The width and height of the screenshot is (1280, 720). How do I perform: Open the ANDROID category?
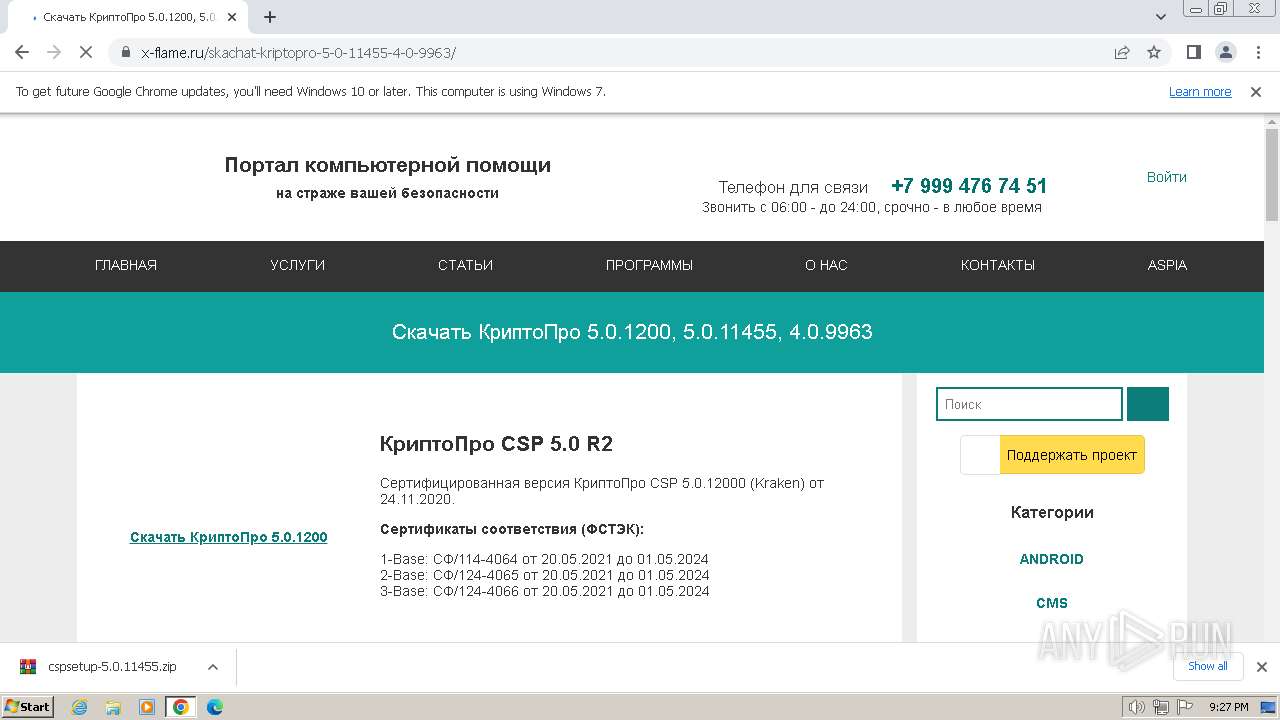[1051, 559]
